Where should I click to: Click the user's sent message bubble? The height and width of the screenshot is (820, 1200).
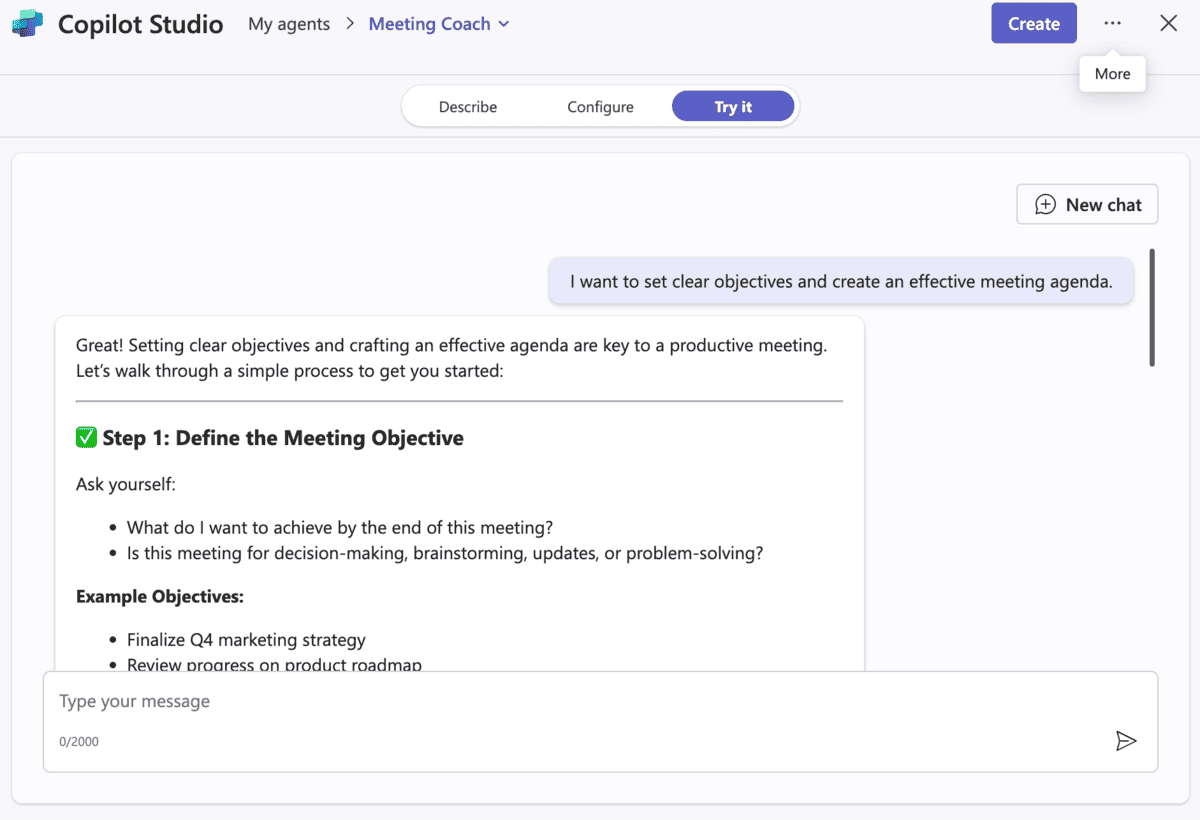pyautogui.click(x=841, y=281)
